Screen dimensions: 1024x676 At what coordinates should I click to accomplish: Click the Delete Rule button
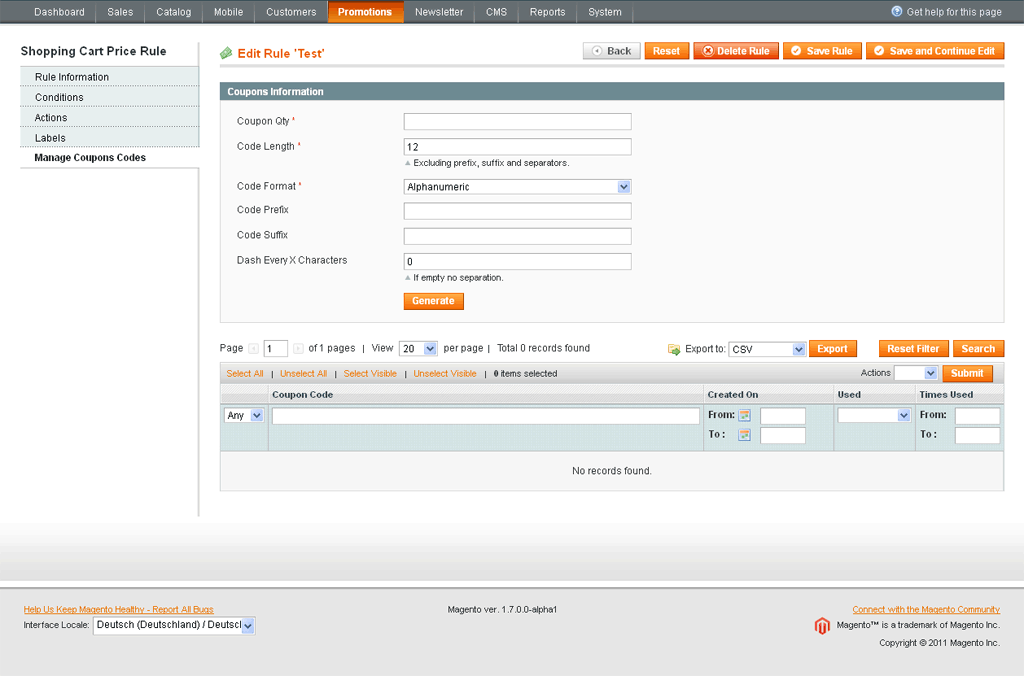736,51
